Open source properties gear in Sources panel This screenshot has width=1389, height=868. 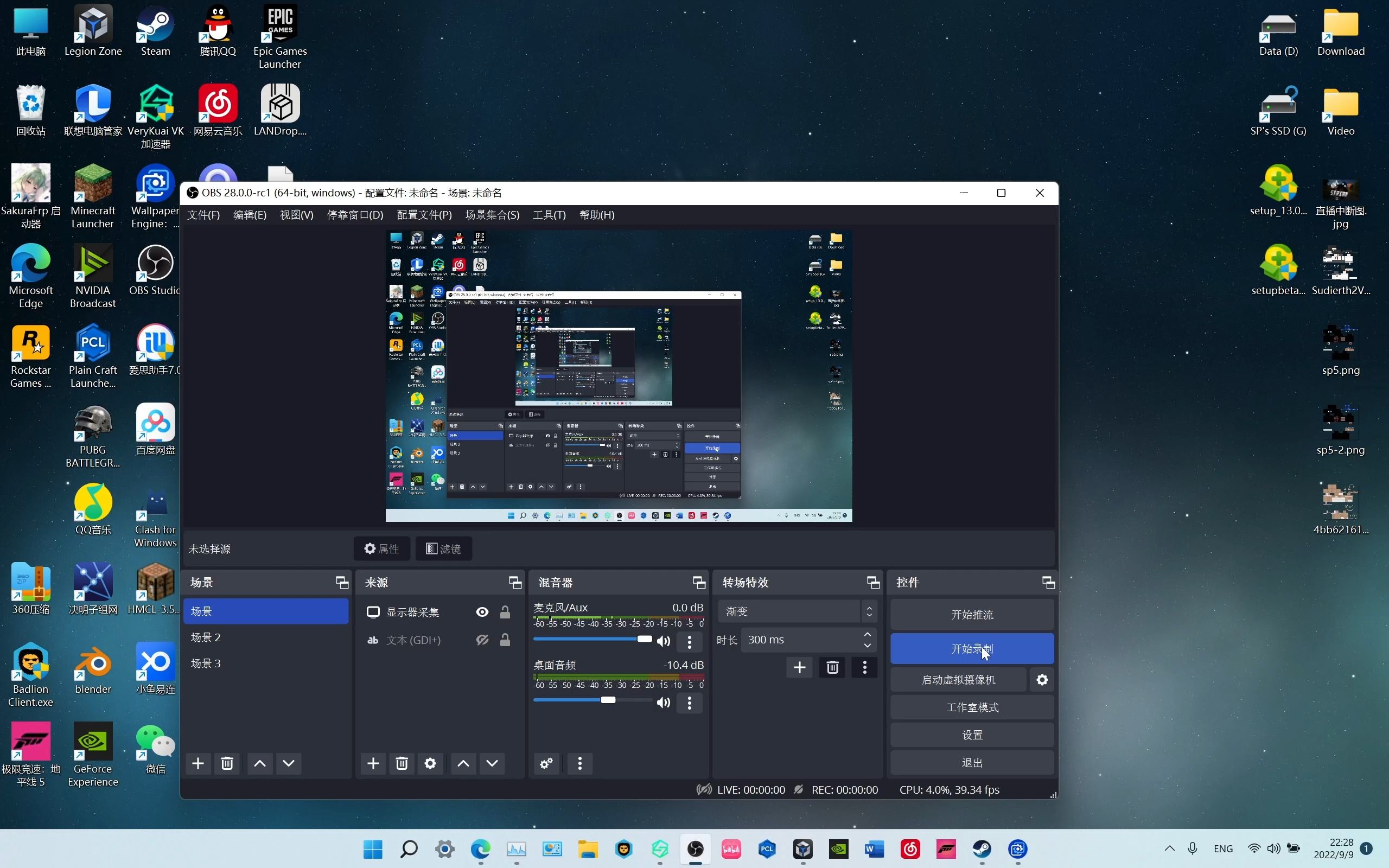[430, 763]
